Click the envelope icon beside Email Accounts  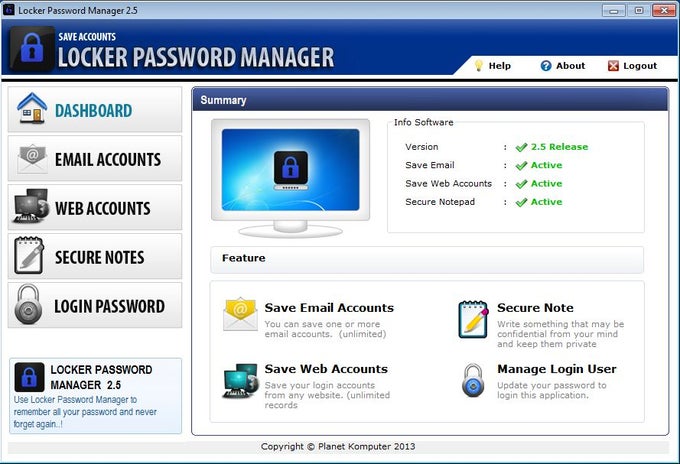click(x=32, y=159)
